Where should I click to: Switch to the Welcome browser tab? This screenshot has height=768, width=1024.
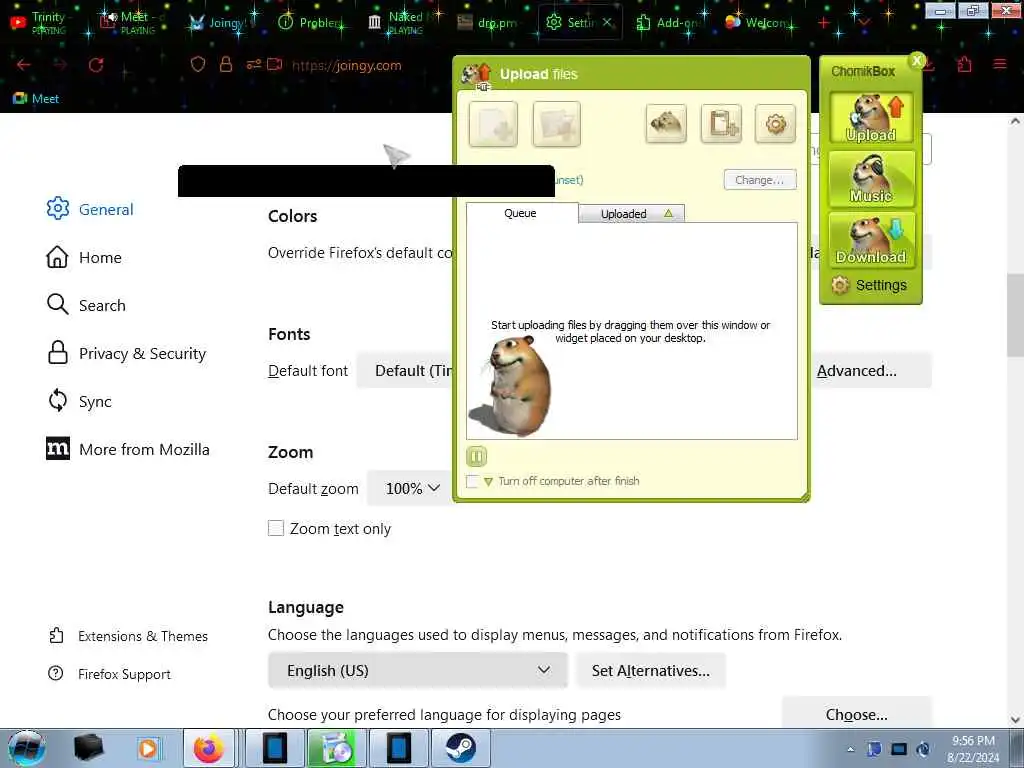pyautogui.click(x=758, y=22)
